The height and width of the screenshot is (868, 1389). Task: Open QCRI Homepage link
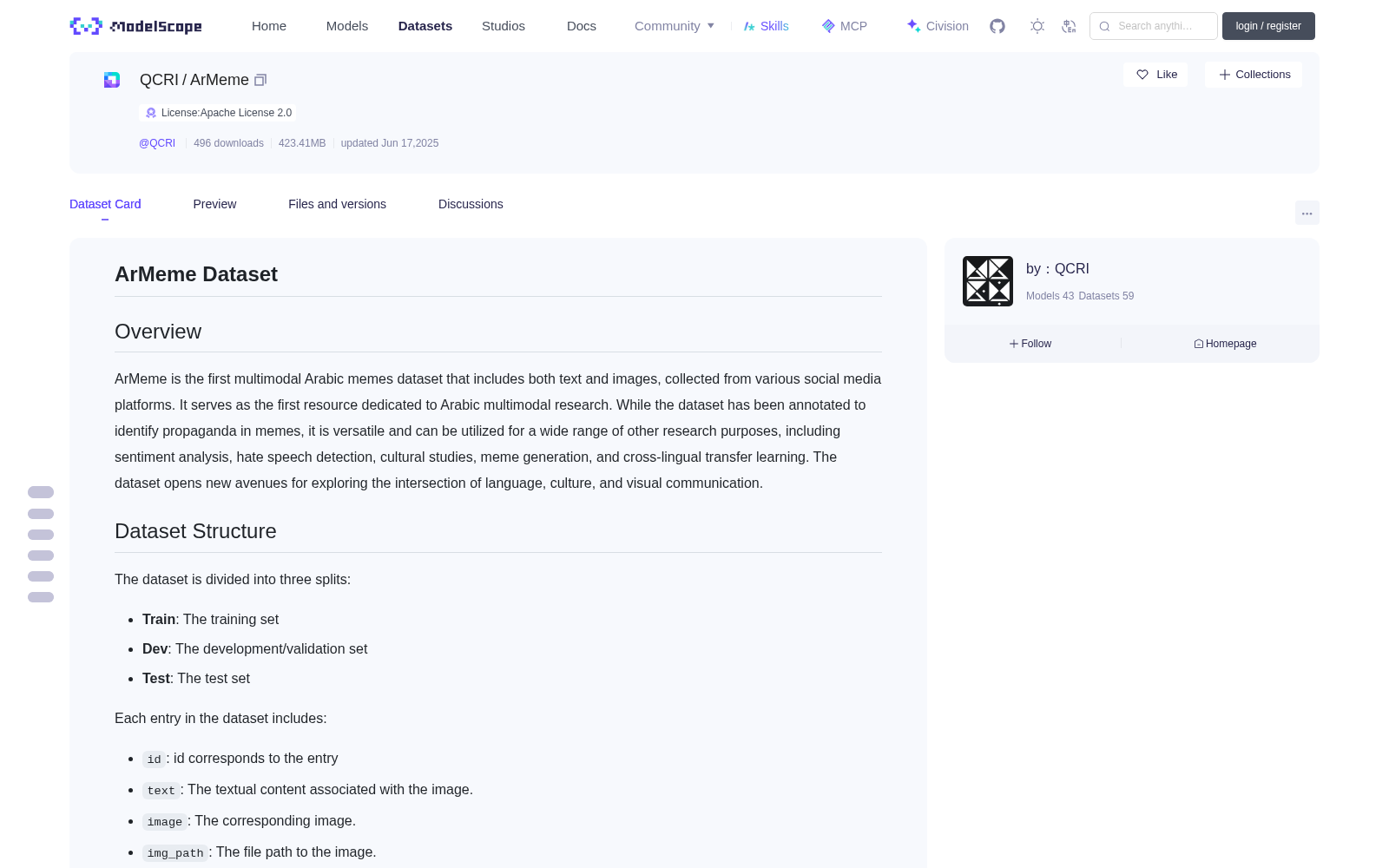coord(1225,344)
